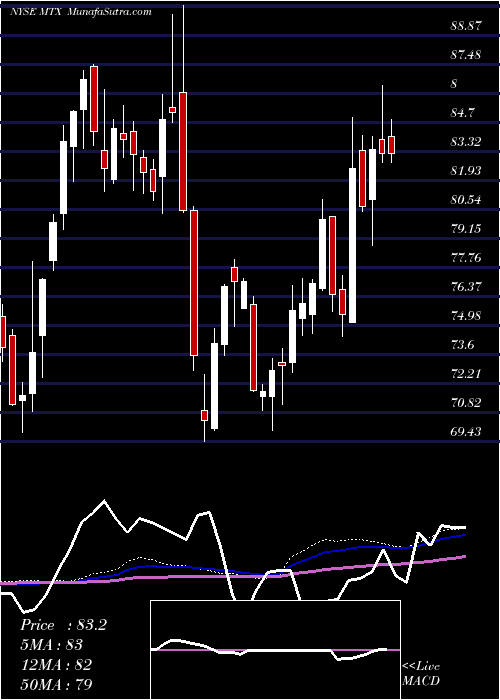Select the 72.21 price axis label

(x=466, y=374)
